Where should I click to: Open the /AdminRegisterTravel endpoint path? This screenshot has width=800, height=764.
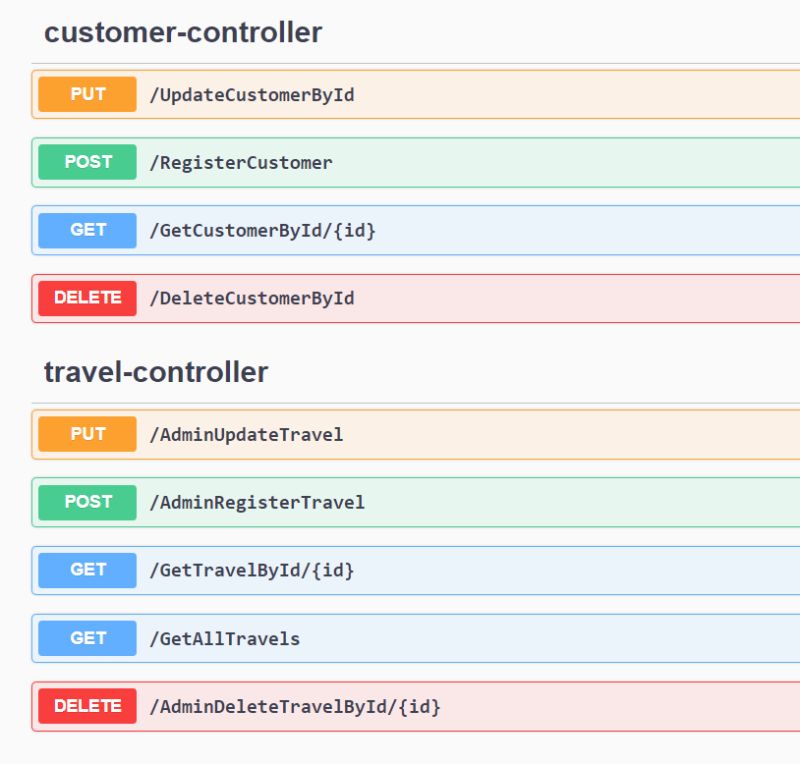(x=256, y=502)
